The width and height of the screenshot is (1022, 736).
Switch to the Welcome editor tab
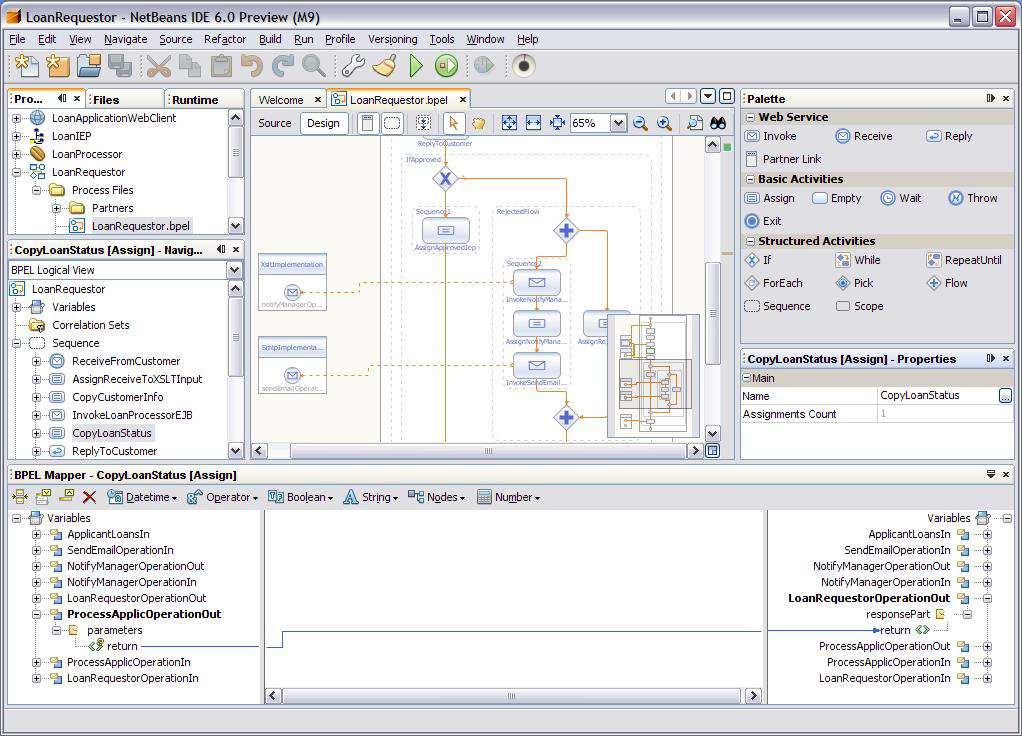tap(281, 100)
